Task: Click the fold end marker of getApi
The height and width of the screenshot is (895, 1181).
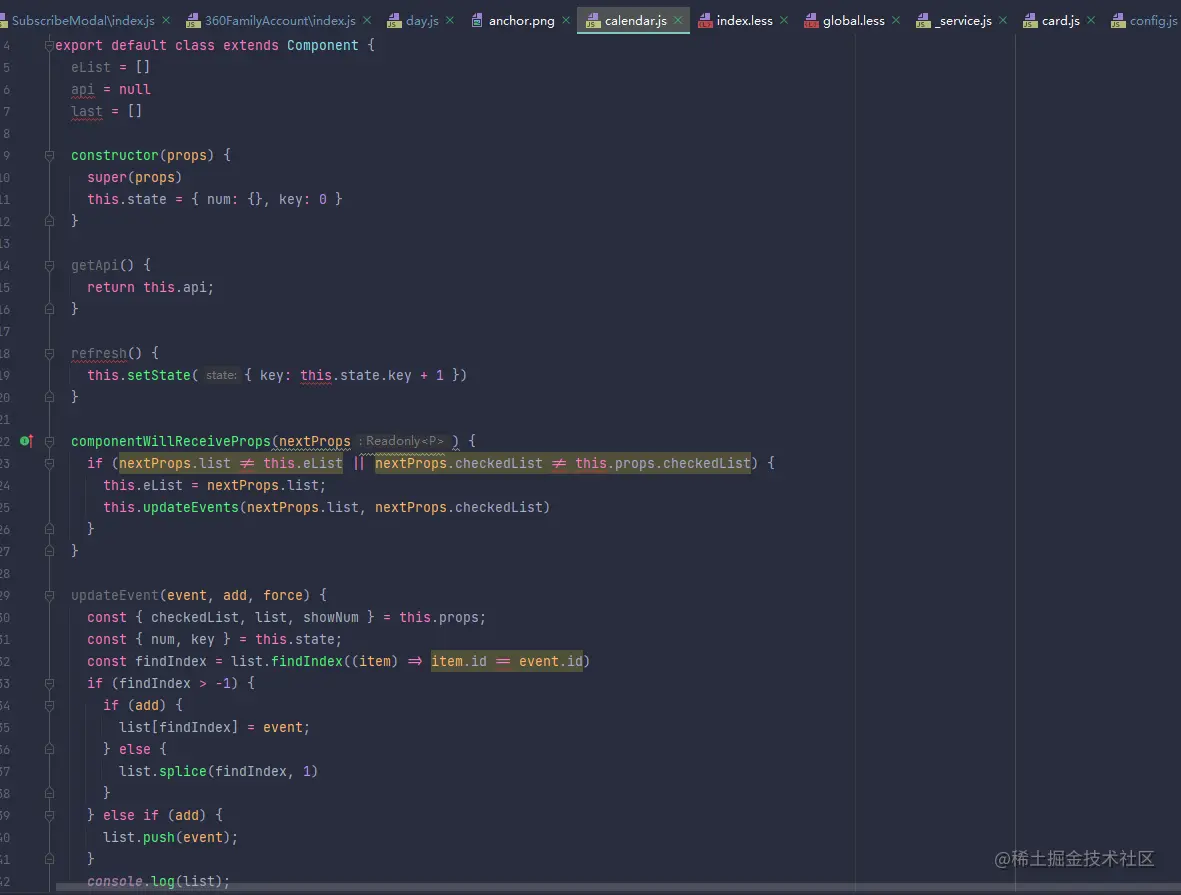Action: [49, 309]
